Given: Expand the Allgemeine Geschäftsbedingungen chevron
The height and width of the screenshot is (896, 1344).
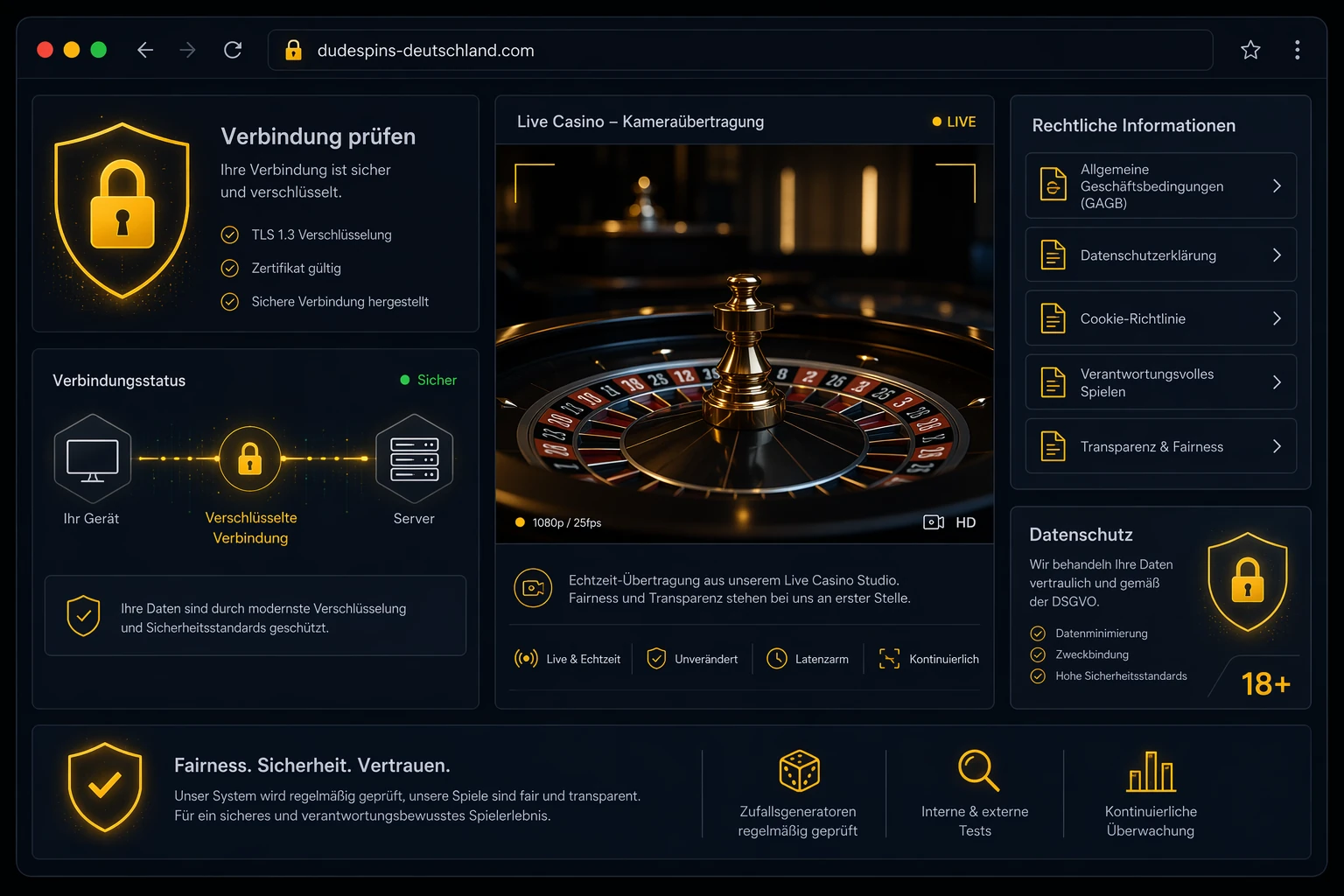Looking at the screenshot, I should coord(1277,185).
